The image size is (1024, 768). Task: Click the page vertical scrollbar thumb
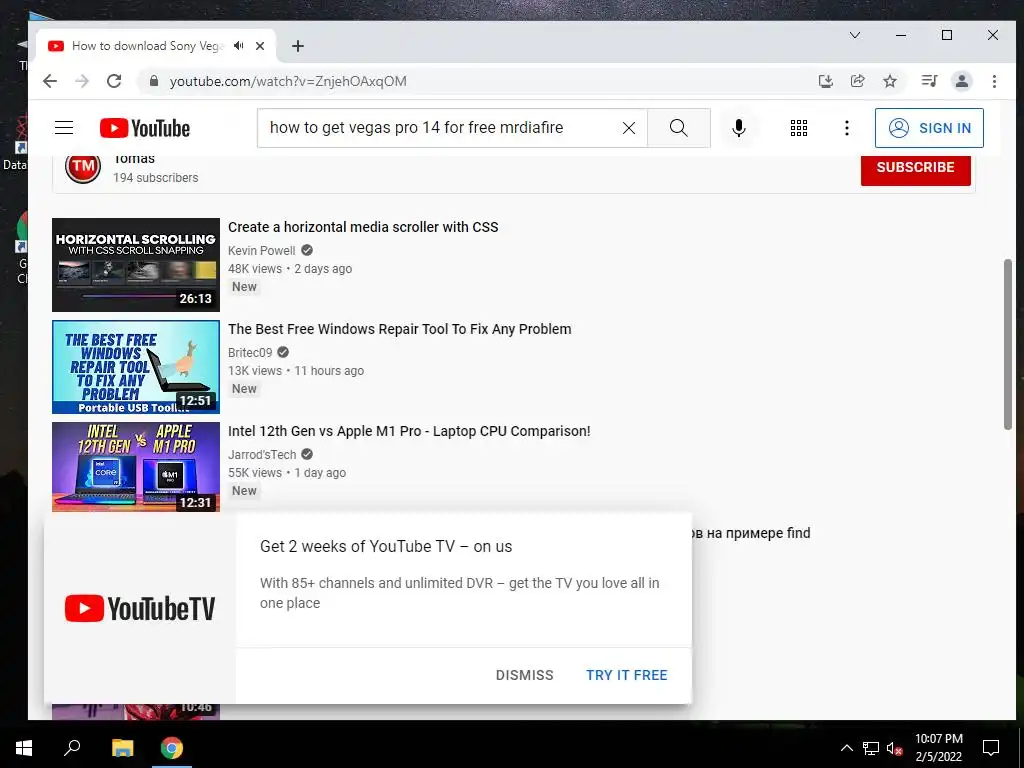1008,344
